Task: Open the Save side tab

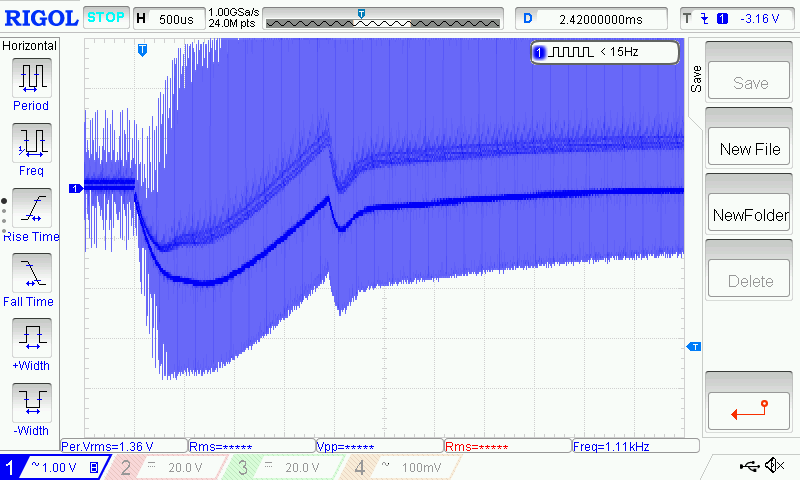Action: point(695,81)
